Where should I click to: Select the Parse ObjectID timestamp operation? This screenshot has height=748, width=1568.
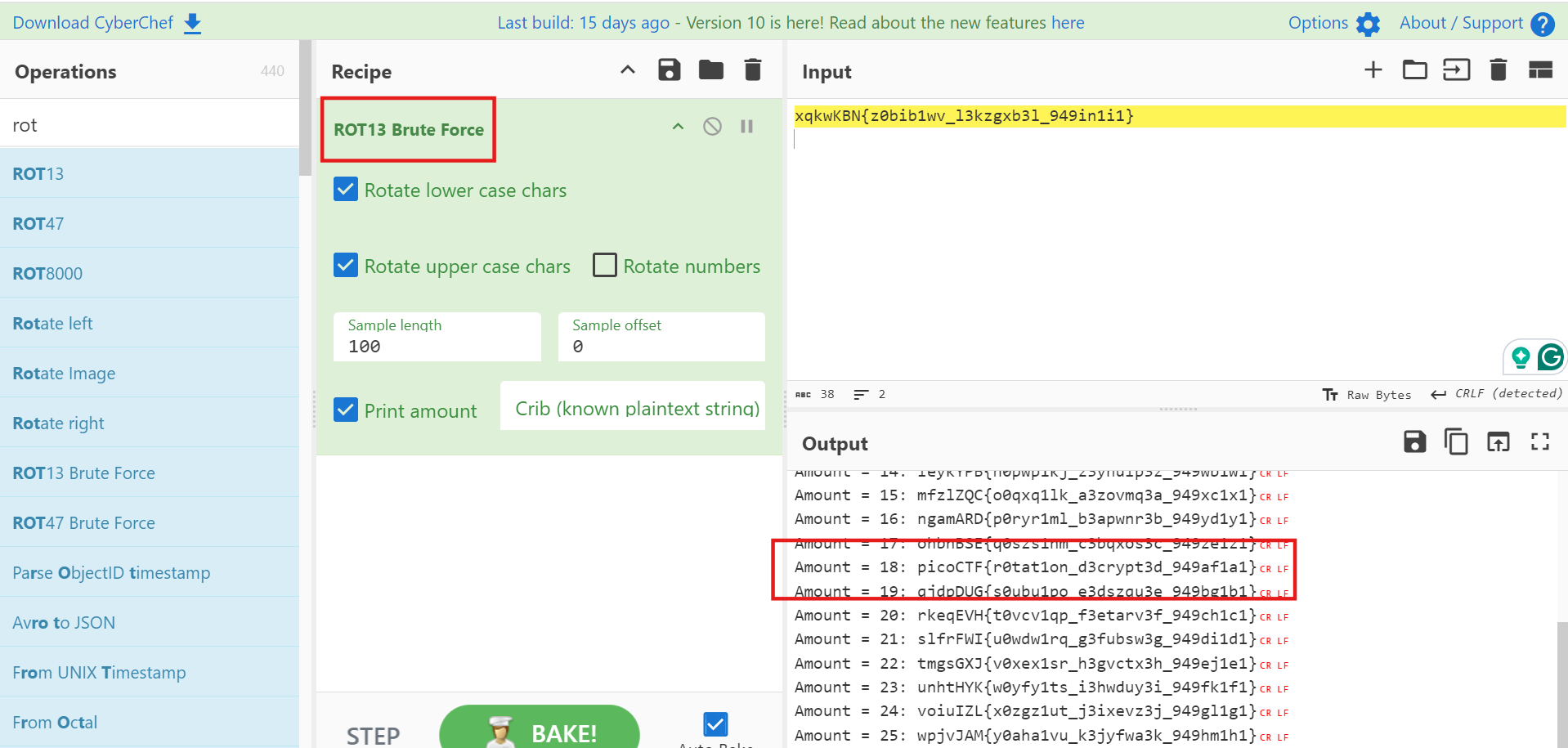point(150,572)
